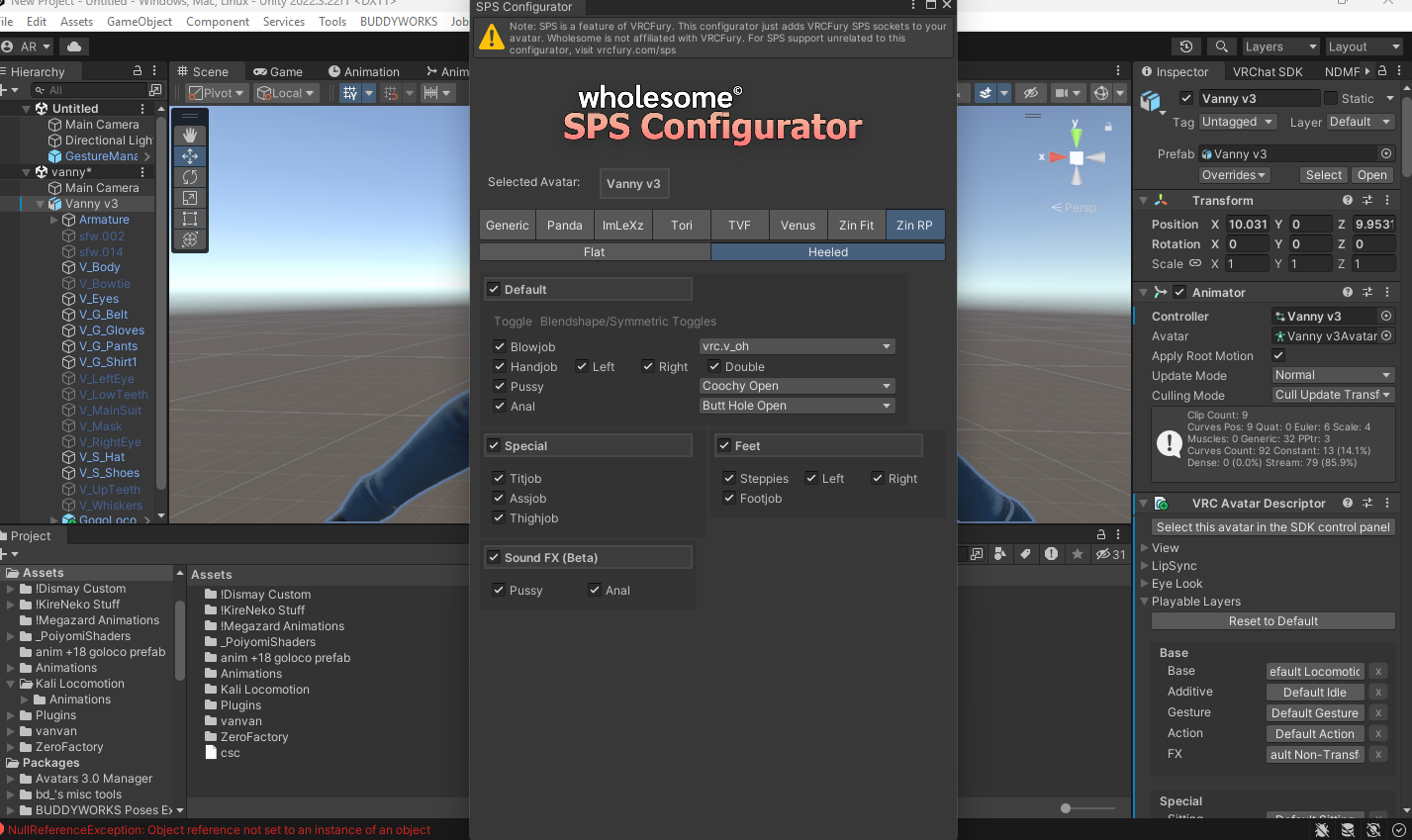Uncheck Apply Root Motion in Animator
This screenshot has width=1412, height=840.
point(1278,355)
